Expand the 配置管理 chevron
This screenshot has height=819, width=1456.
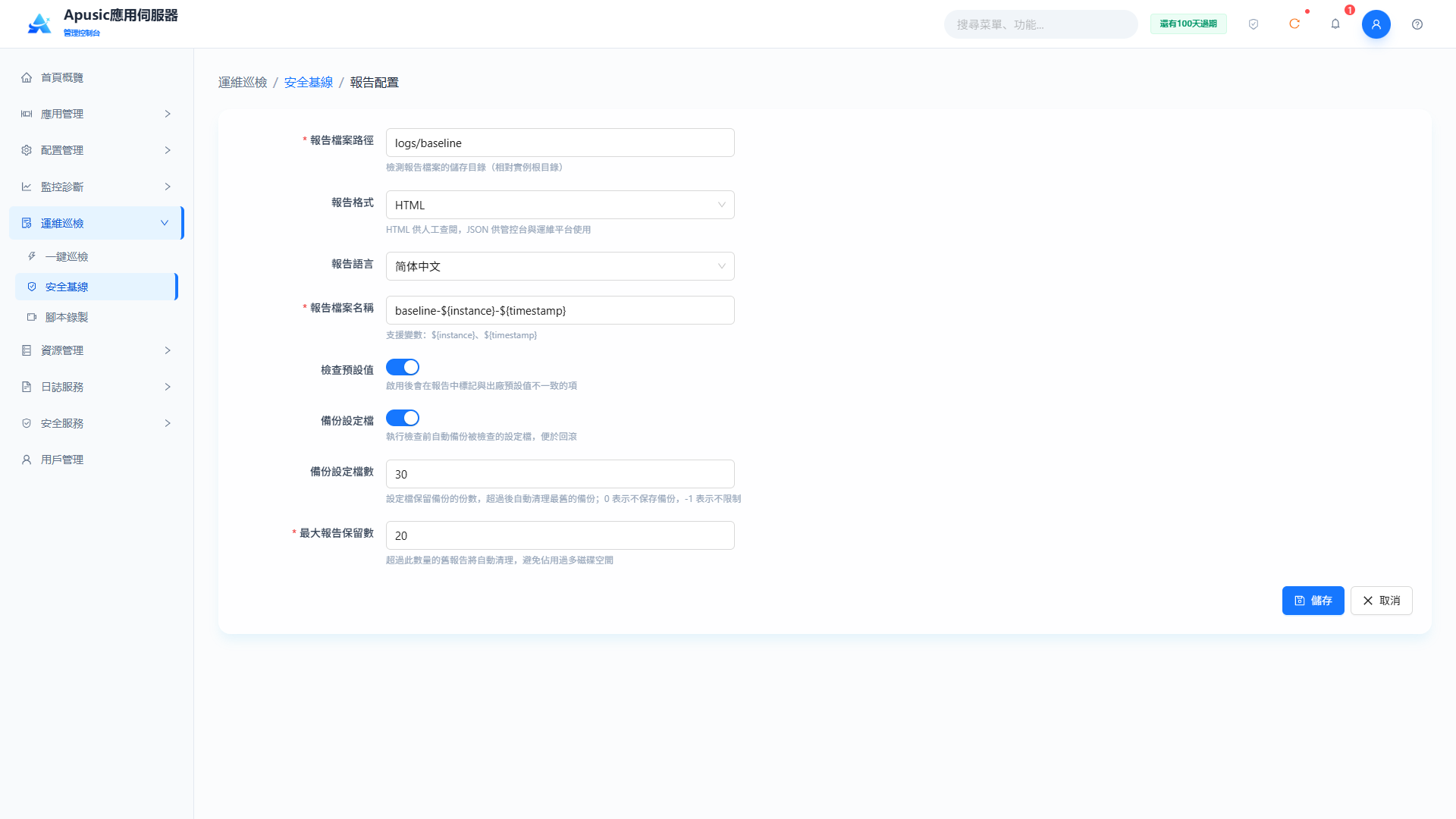(168, 150)
